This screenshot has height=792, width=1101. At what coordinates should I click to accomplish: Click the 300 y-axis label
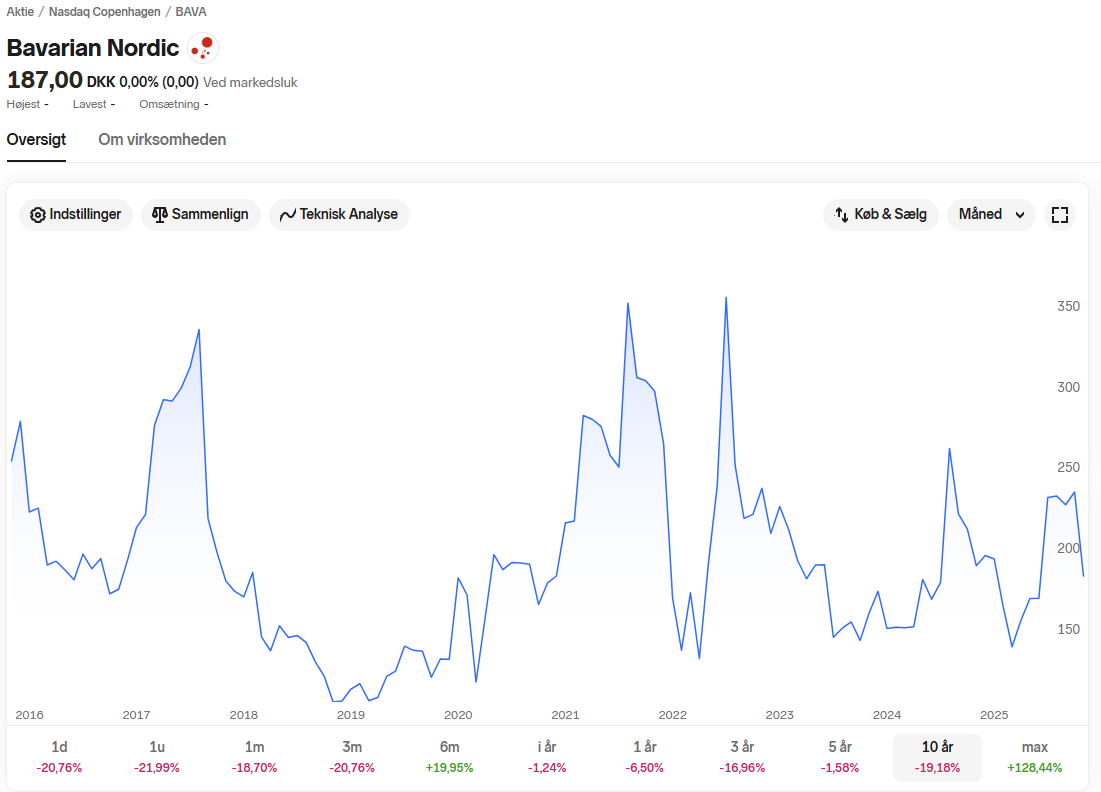[x=1068, y=387]
